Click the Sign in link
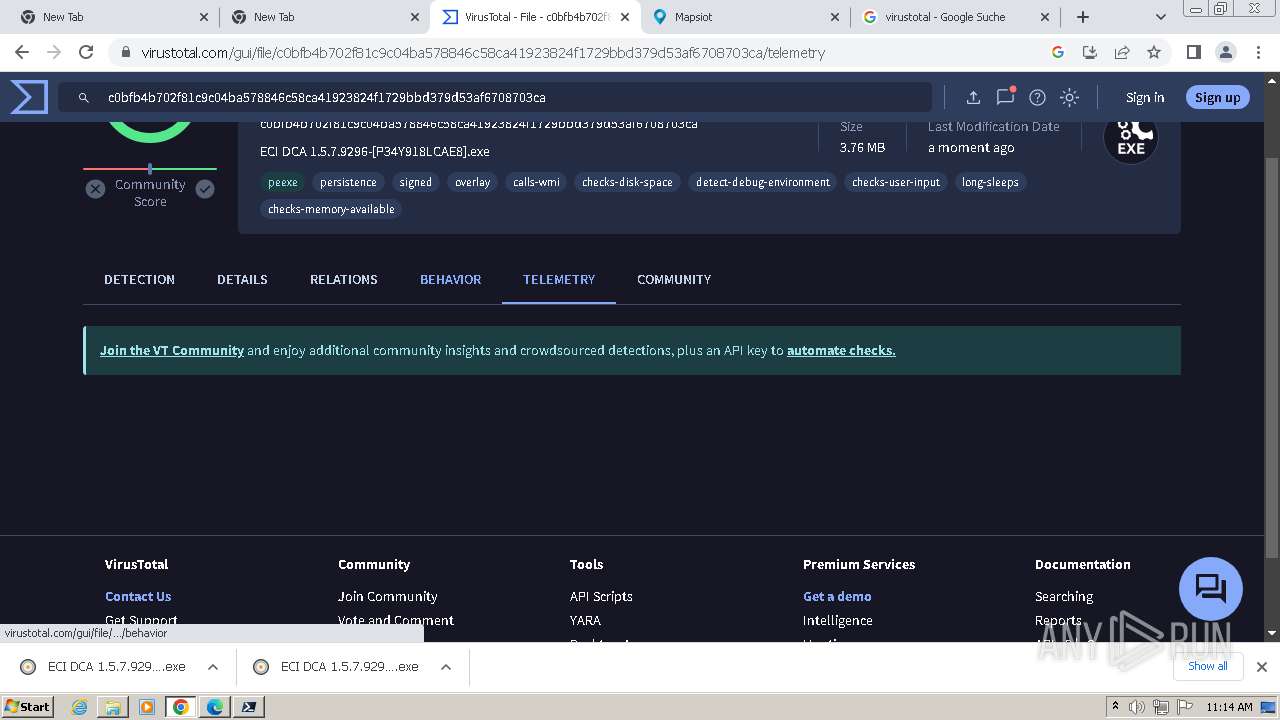The height and width of the screenshot is (720, 1280). 1145,97
